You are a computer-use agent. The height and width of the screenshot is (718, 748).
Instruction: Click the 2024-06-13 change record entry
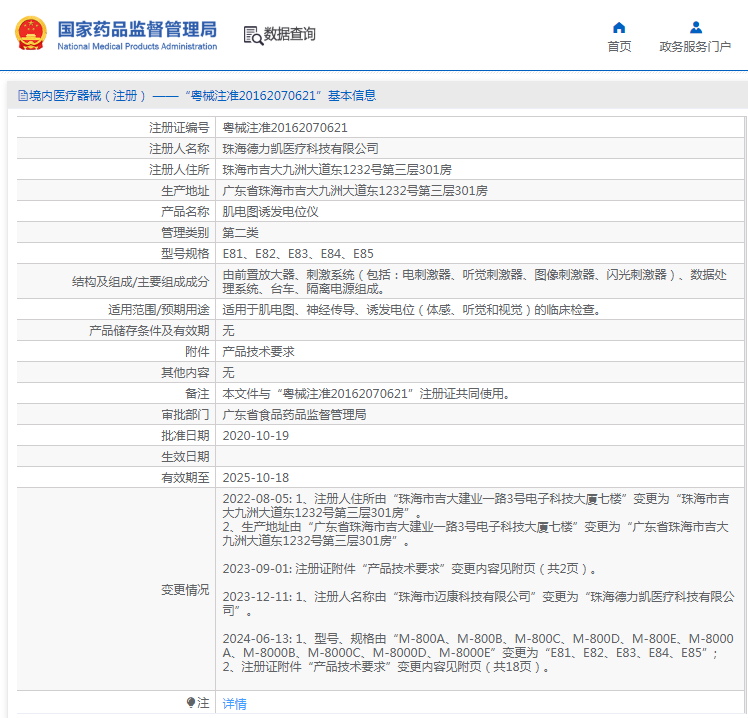478,653
